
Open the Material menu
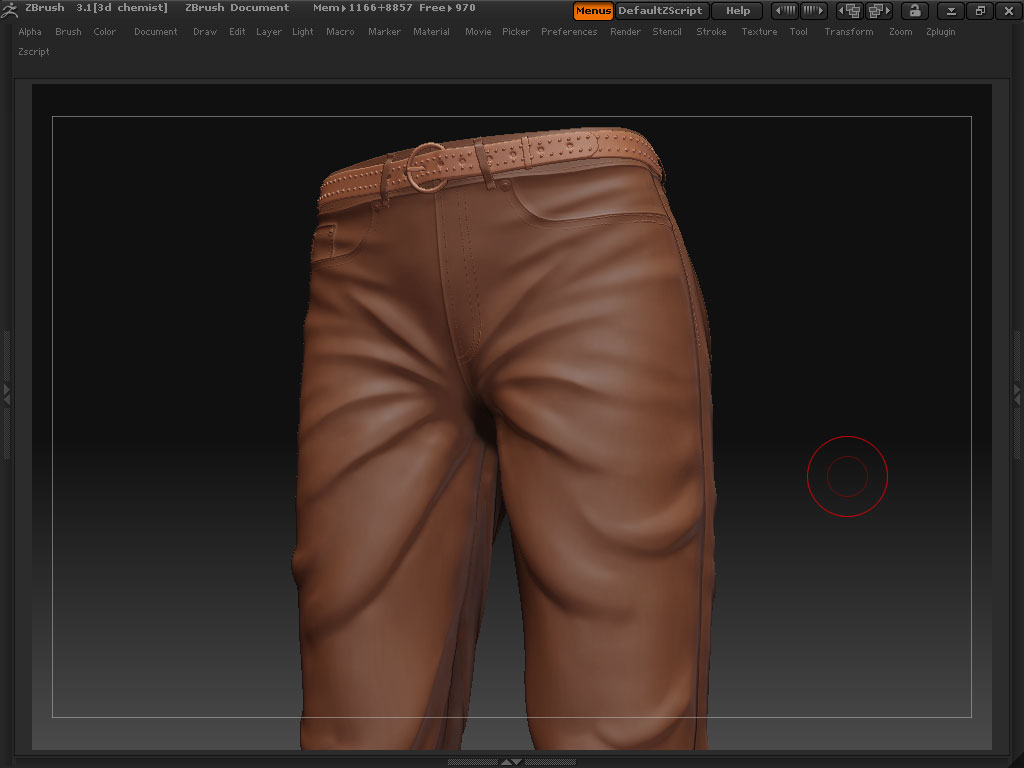click(x=431, y=31)
